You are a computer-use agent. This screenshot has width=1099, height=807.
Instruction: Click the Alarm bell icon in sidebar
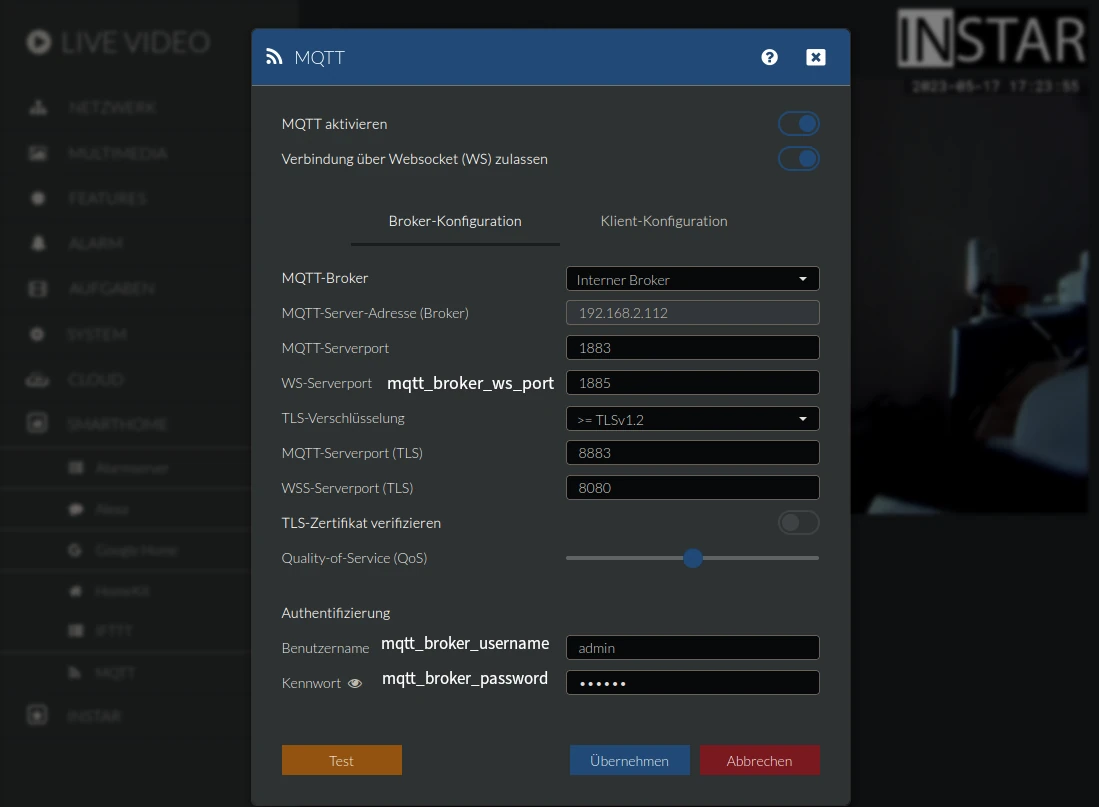click(x=38, y=244)
